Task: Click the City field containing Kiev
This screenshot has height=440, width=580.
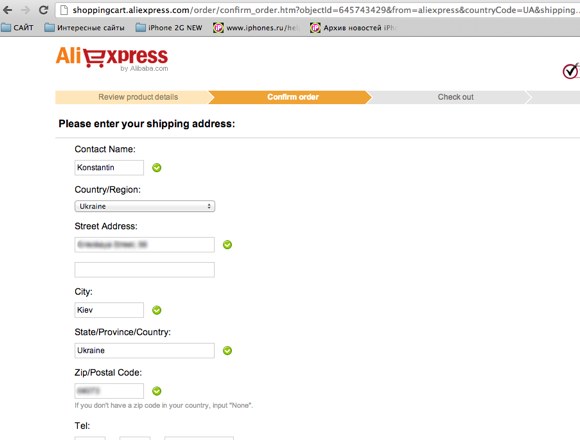Action: (109, 310)
